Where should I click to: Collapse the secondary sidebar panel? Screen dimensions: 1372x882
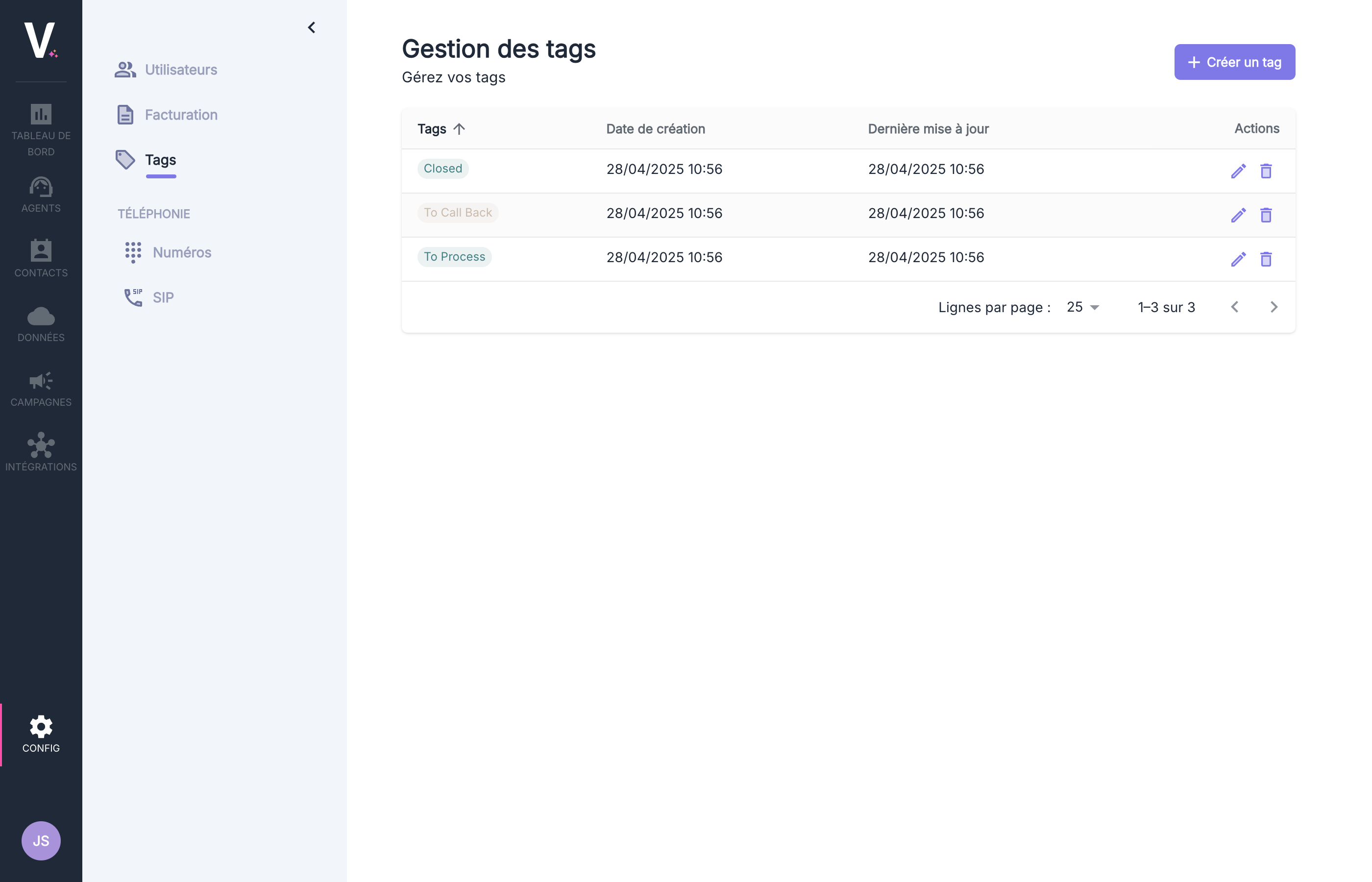tap(312, 27)
